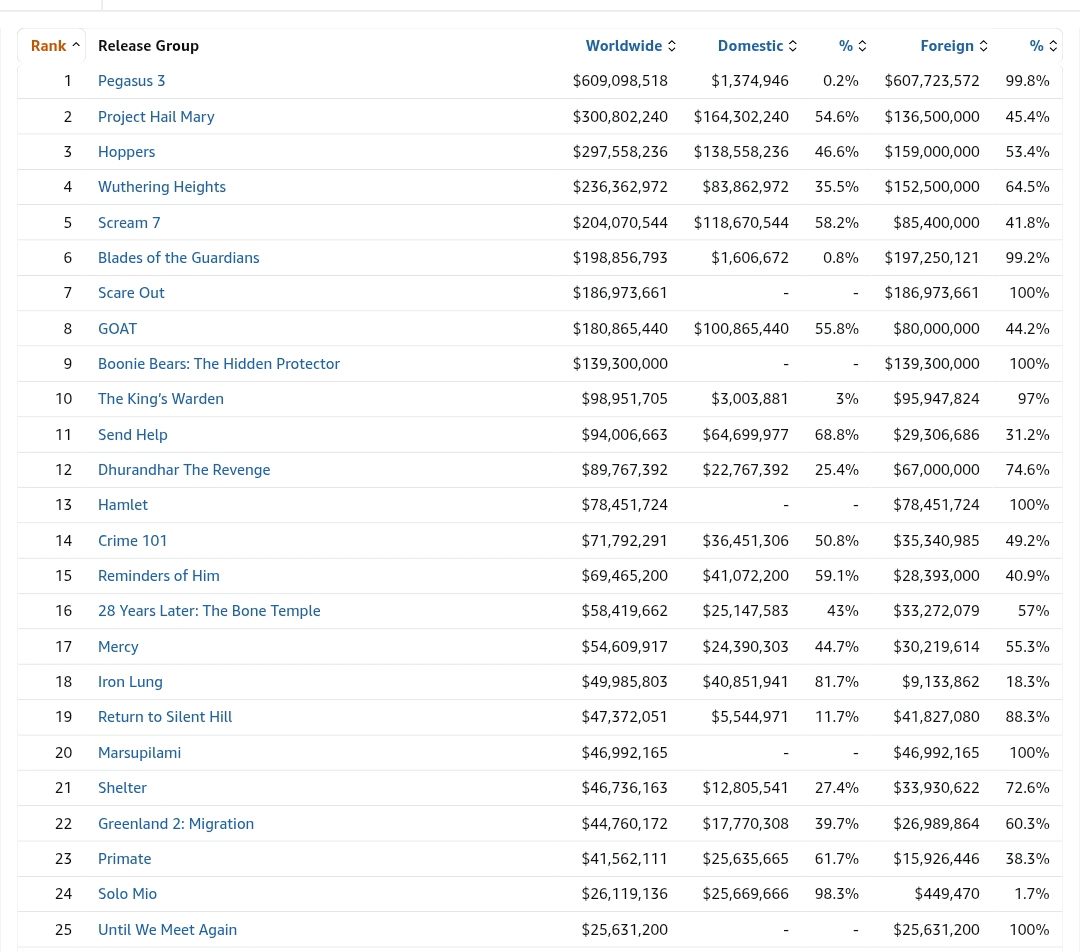Select the Crime 101 link
Image resolution: width=1080 pixels, height=952 pixels.
click(x=133, y=541)
